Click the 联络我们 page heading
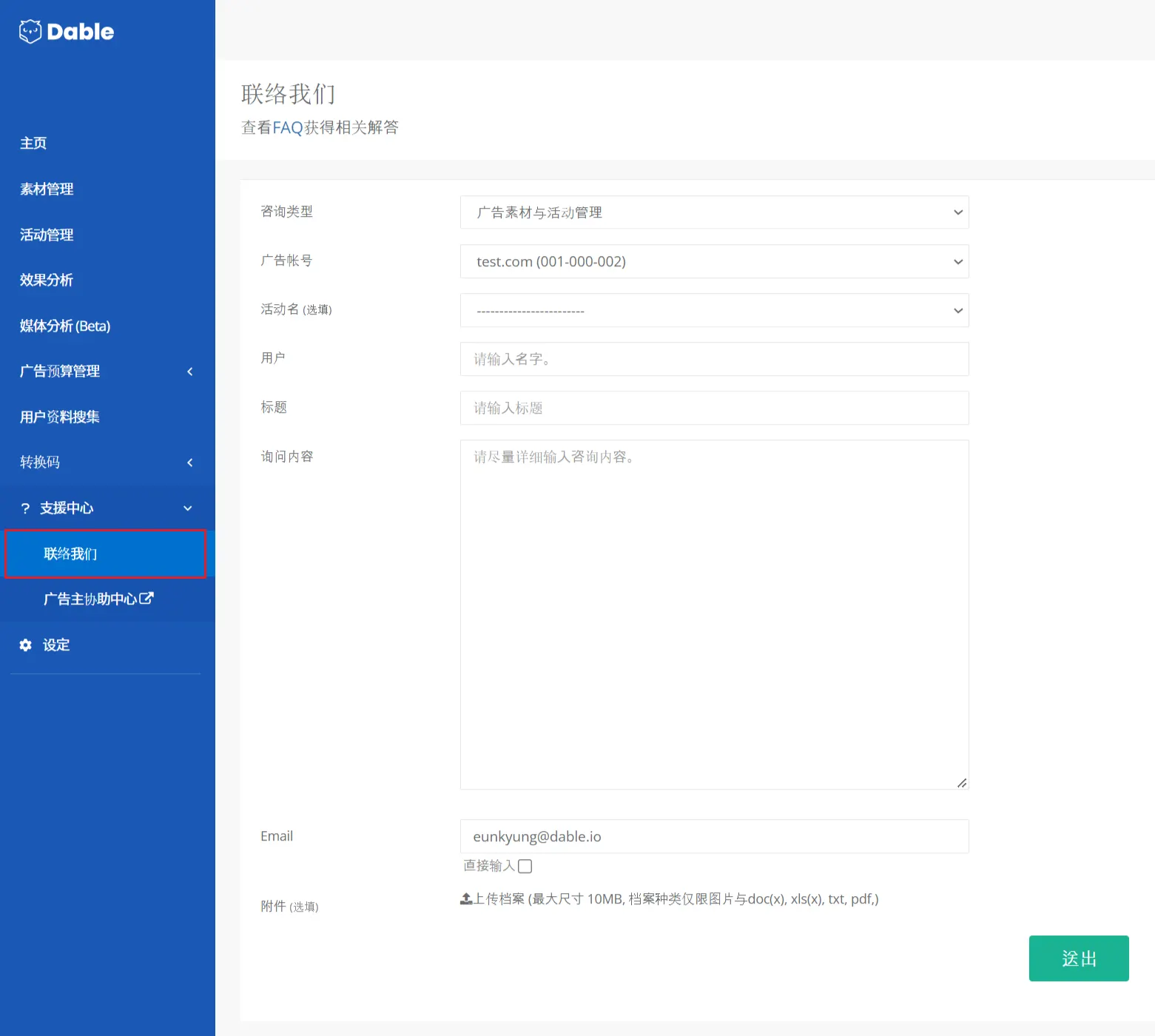Image resolution: width=1155 pixels, height=1036 pixels. (289, 94)
